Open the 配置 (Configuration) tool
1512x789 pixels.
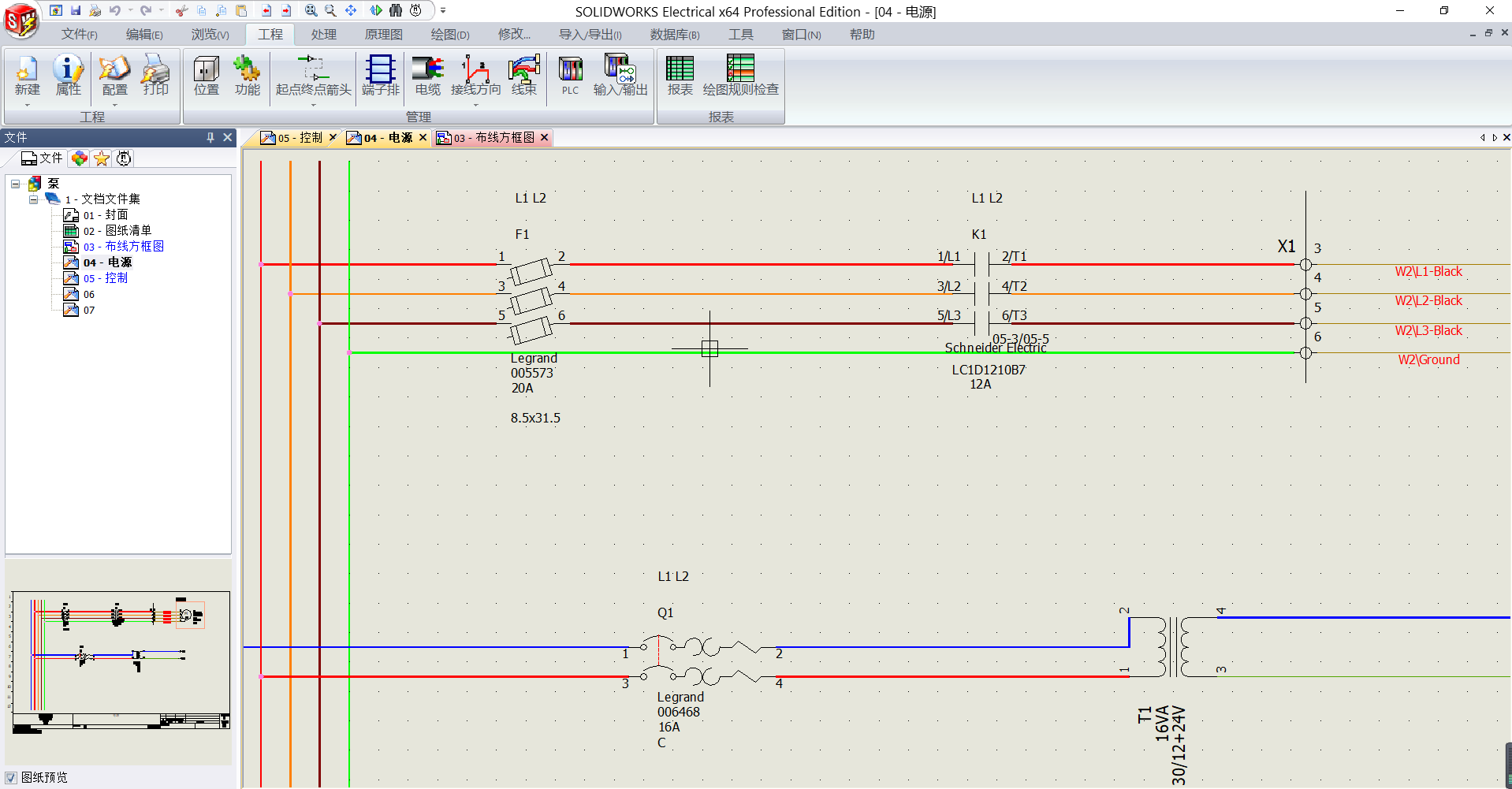[x=114, y=76]
